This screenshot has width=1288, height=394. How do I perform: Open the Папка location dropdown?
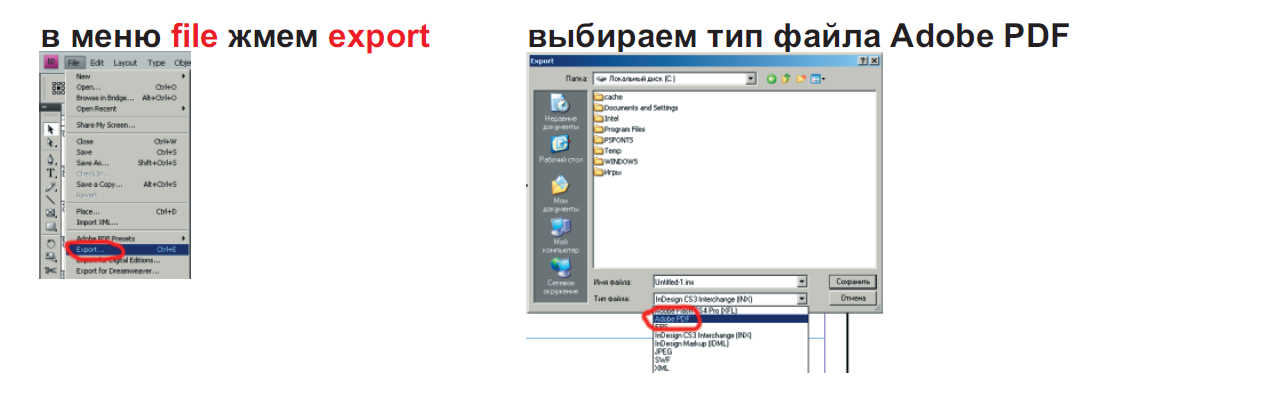pos(750,79)
